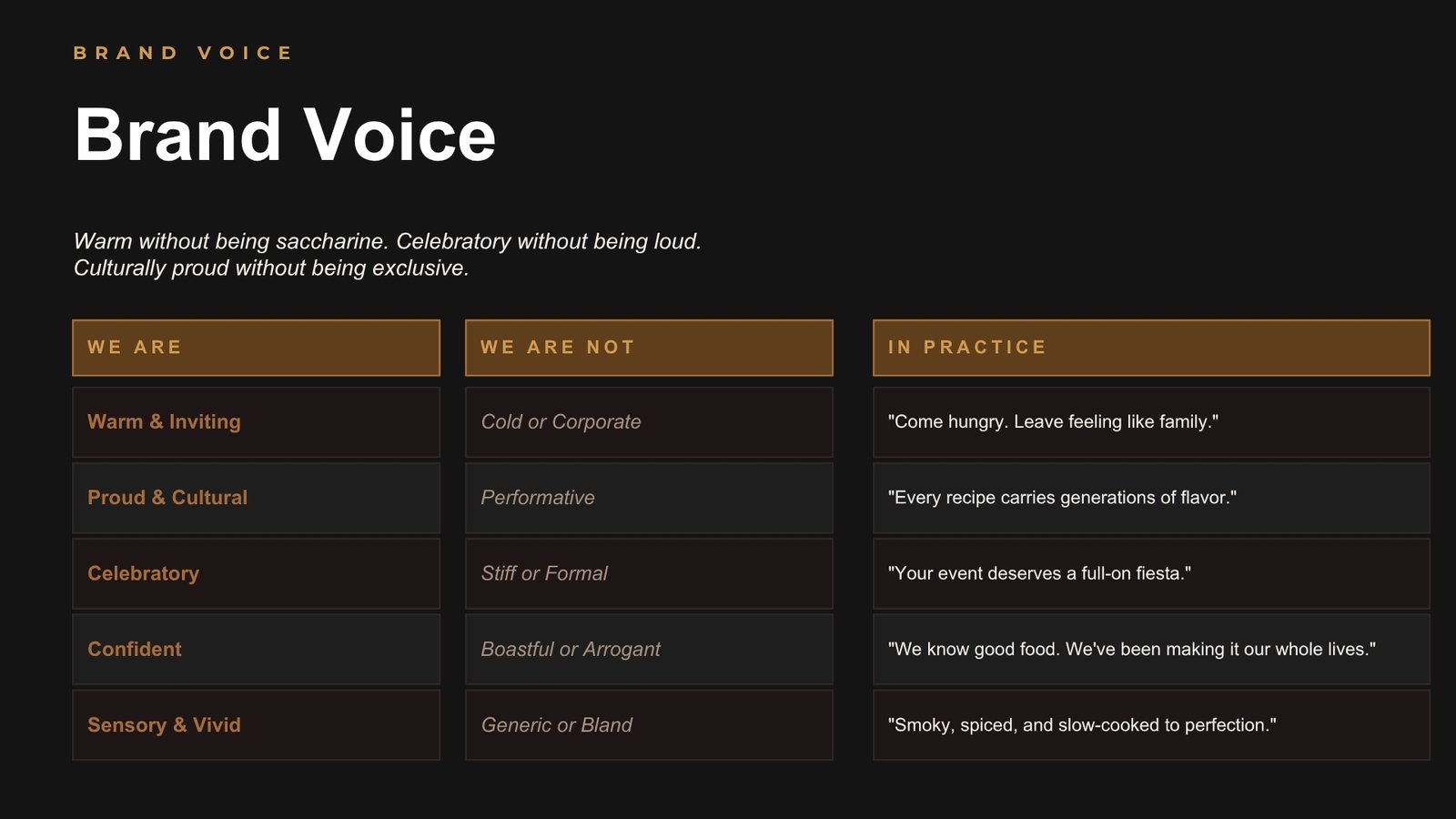Select the "Come hungry" quote cell
The height and width of the screenshot is (819, 1456).
pos(1151,422)
